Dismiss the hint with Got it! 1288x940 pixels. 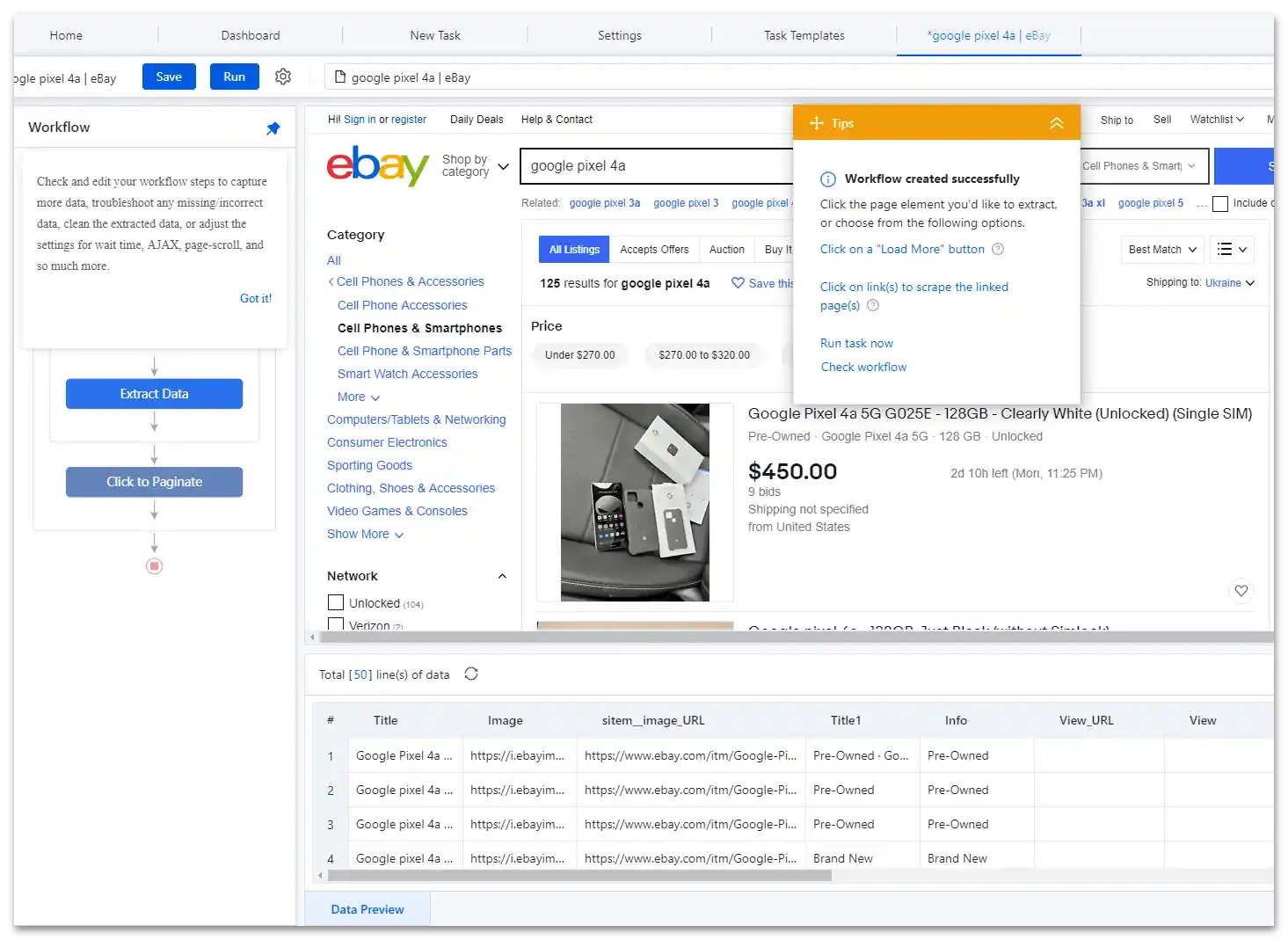pos(256,298)
